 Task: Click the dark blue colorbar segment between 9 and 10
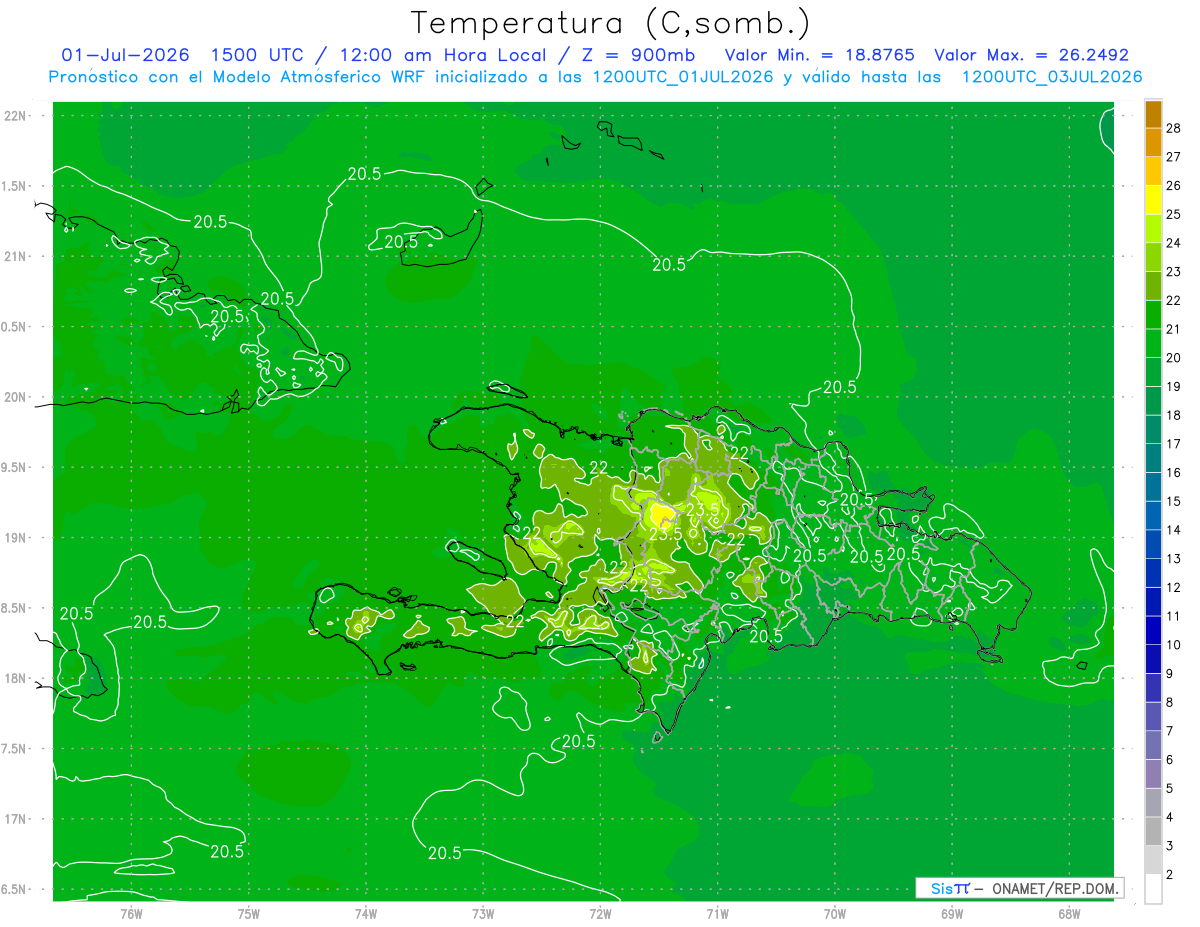point(1153,659)
